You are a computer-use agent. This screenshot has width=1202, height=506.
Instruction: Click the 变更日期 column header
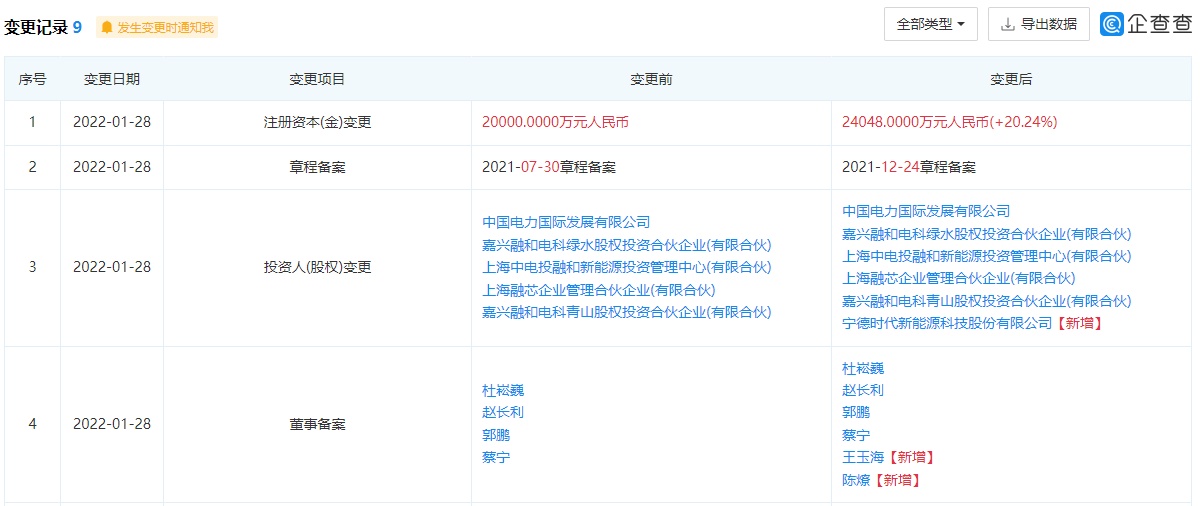click(x=112, y=79)
